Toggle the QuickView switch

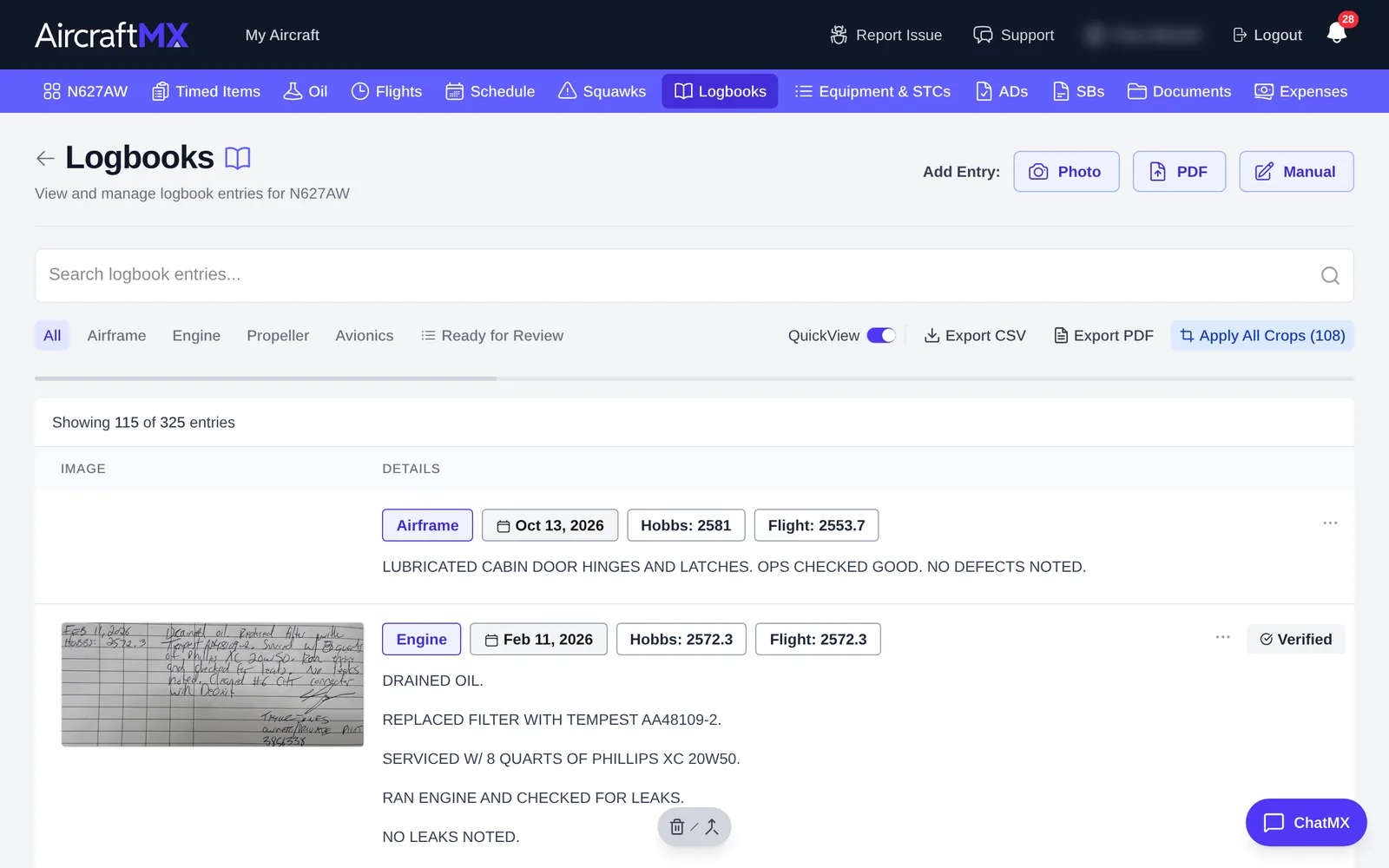point(881,336)
